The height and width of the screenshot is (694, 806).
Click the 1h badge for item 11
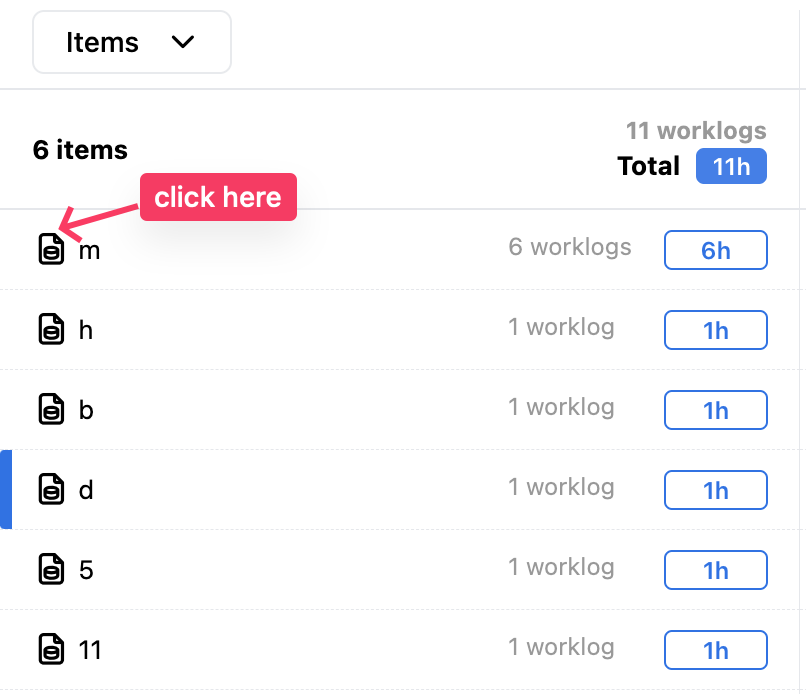(x=715, y=650)
